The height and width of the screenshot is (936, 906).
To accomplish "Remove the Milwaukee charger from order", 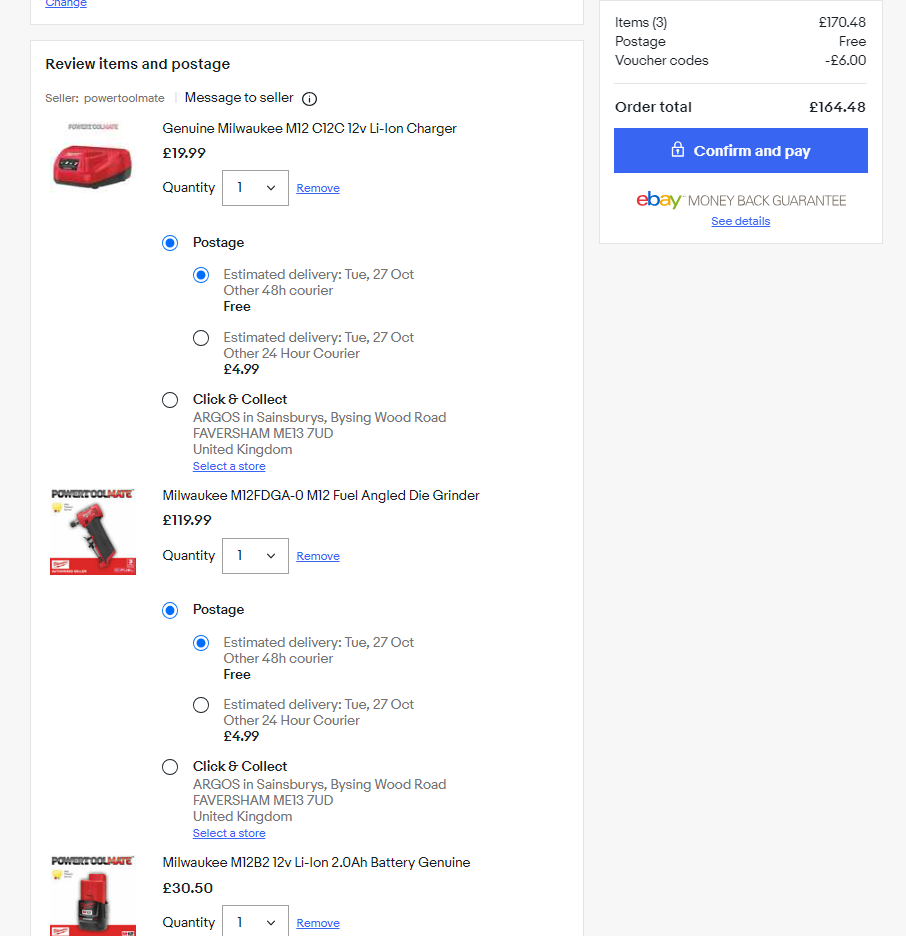I will pos(318,188).
